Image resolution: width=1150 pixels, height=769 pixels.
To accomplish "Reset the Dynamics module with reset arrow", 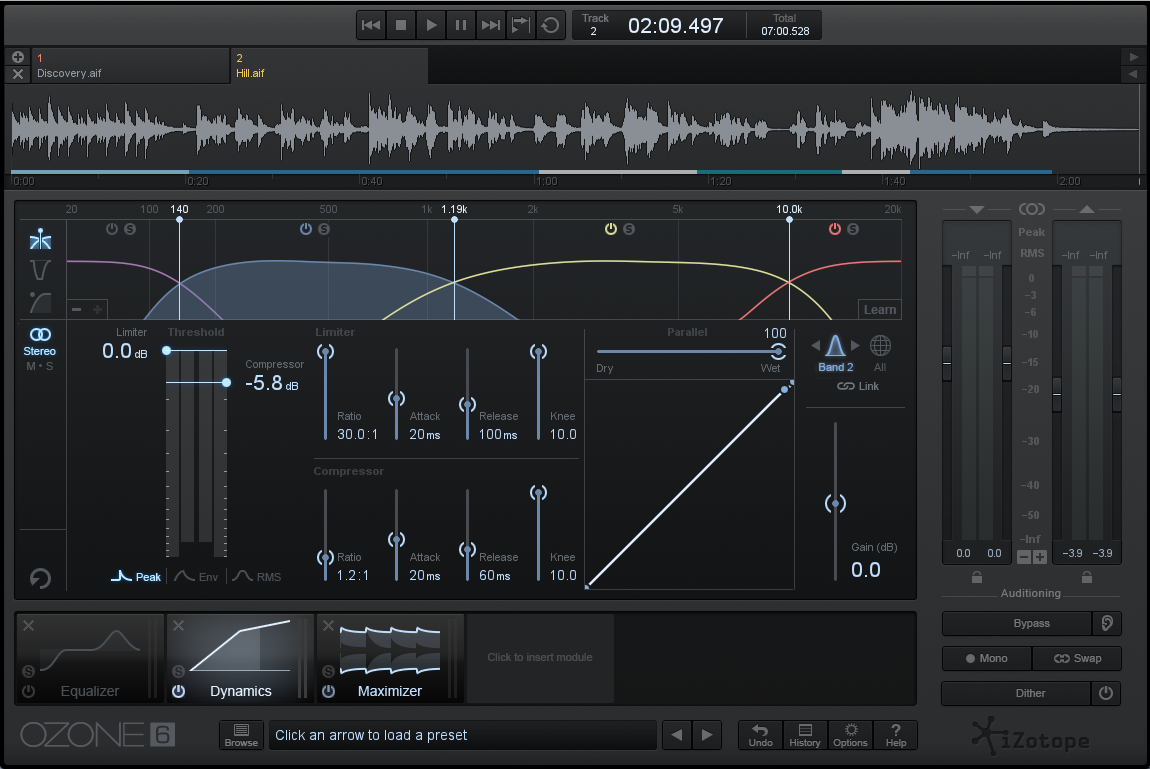I will point(40,578).
